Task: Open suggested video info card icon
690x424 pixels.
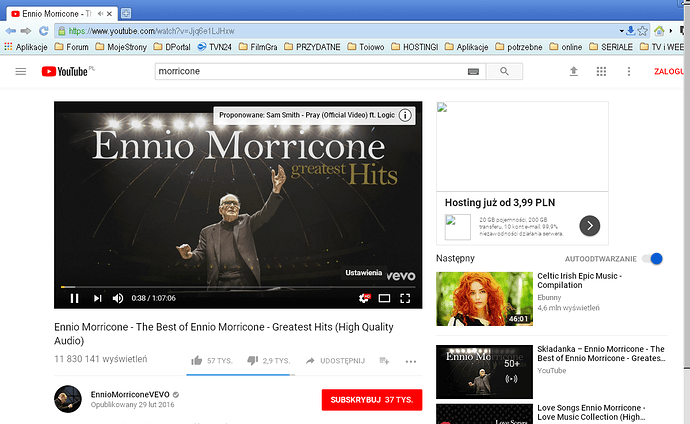Action: coord(405,115)
